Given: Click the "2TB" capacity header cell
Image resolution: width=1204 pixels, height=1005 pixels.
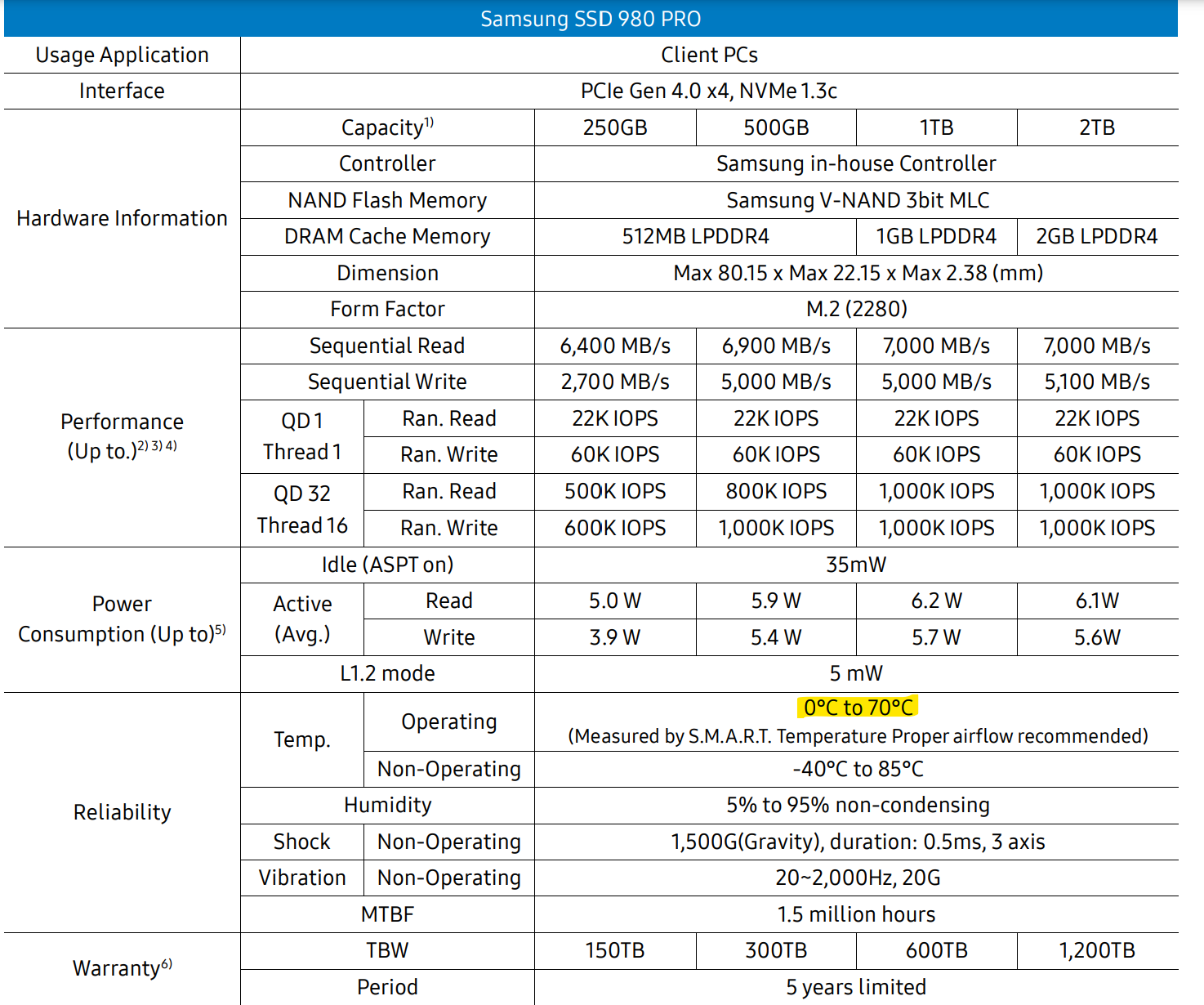Looking at the screenshot, I should click(x=1097, y=127).
